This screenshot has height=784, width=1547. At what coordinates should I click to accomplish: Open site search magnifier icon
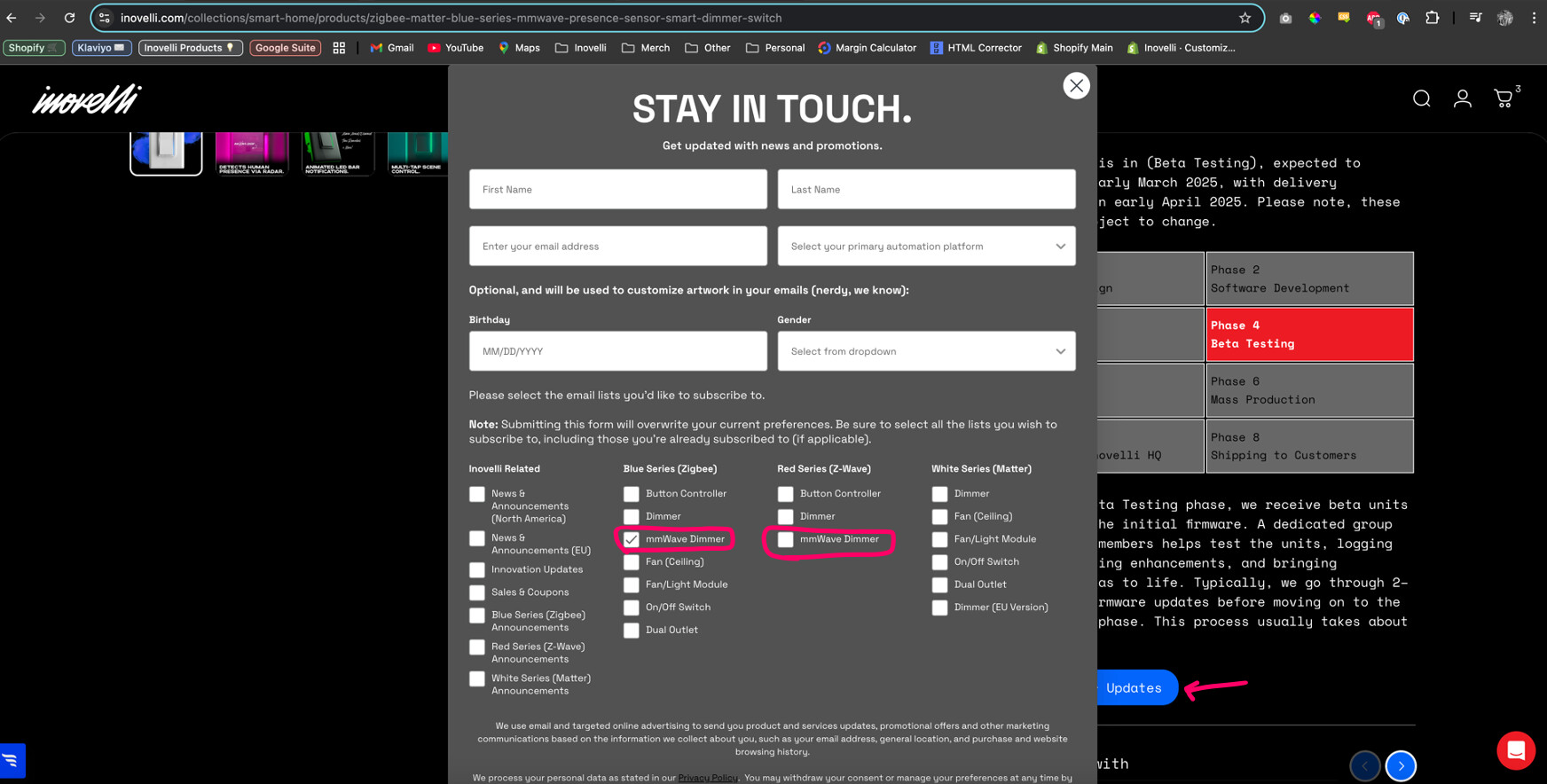pyautogui.click(x=1421, y=98)
